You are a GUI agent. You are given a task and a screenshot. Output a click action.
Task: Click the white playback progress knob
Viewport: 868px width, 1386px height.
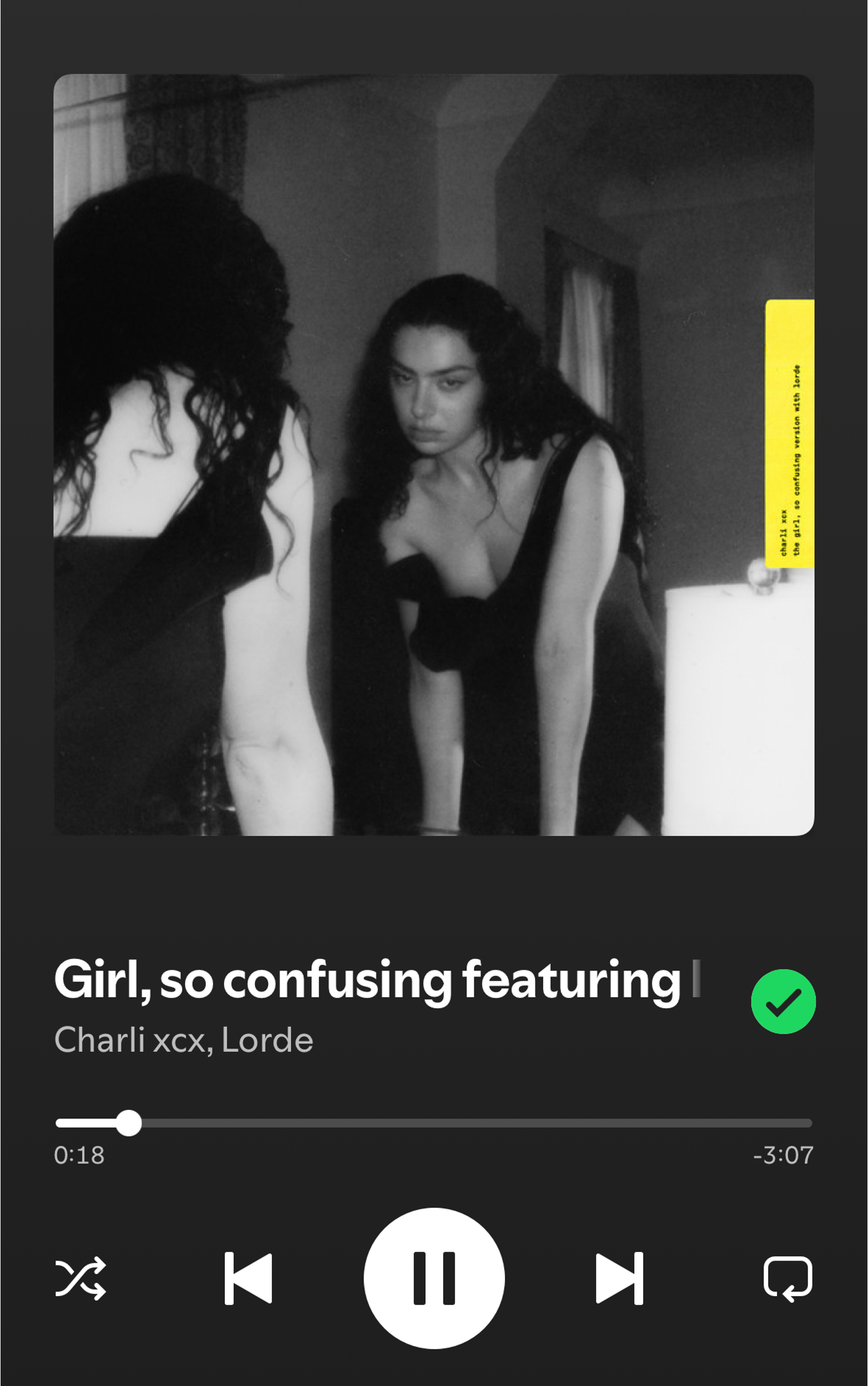tap(129, 1123)
